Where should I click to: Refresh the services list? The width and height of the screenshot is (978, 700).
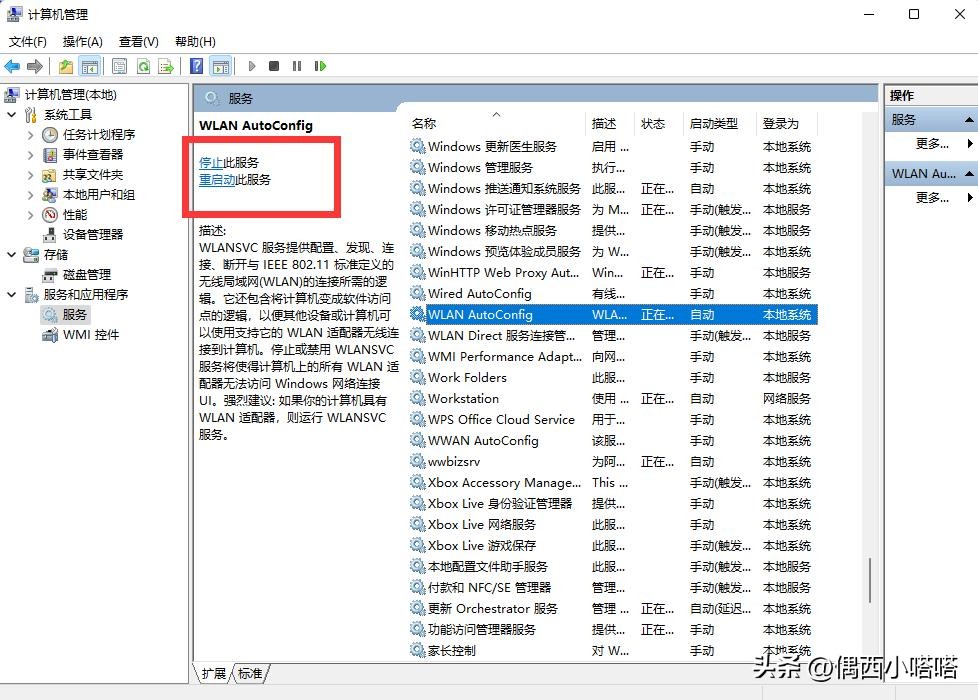[x=142, y=66]
